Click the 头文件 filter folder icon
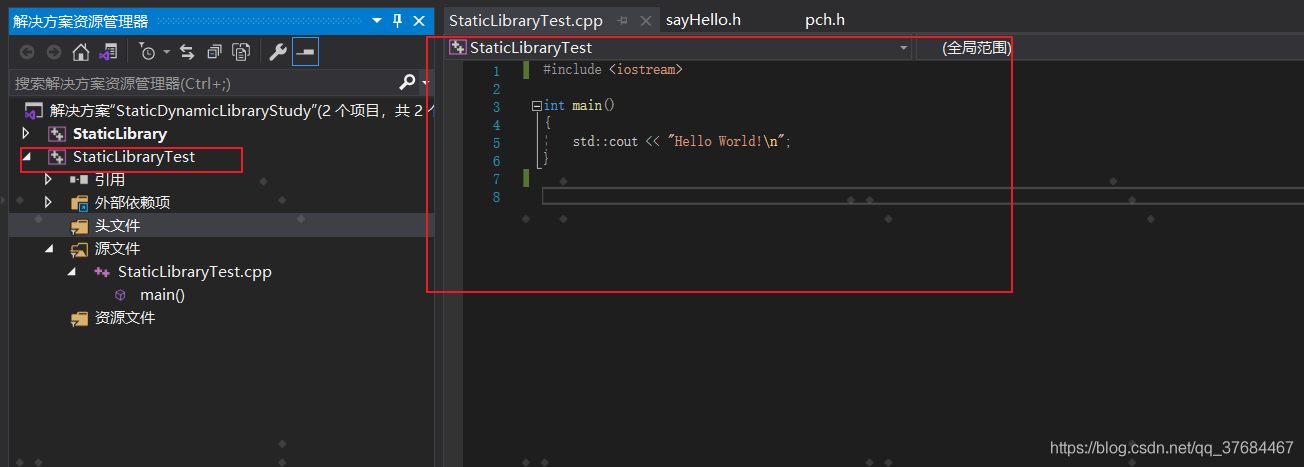The width and height of the screenshot is (1304, 467). 79,226
